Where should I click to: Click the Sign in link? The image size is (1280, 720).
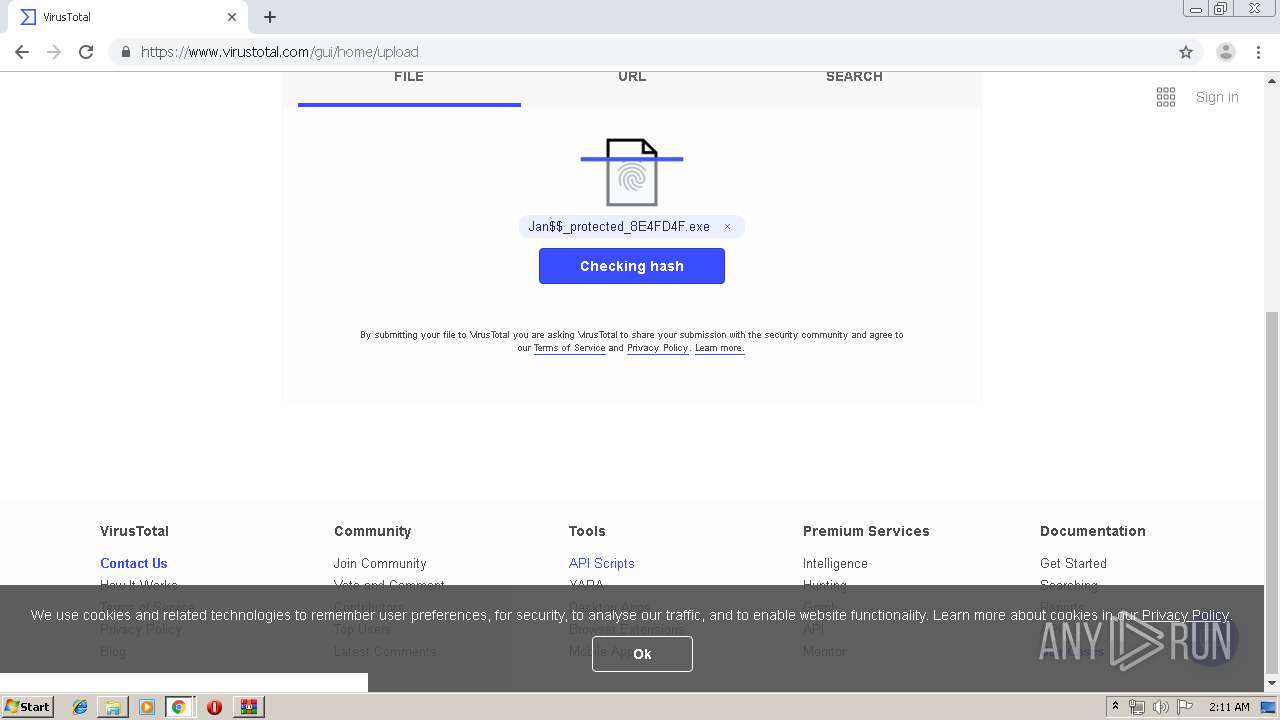tap(1217, 97)
